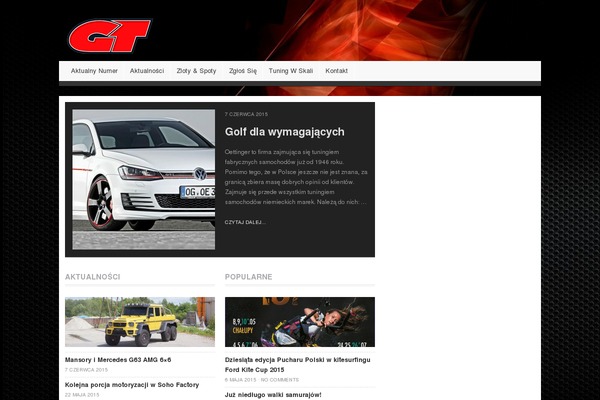Click the 22 maja 2015 date
The image size is (600, 400).
pyautogui.click(x=82, y=395)
